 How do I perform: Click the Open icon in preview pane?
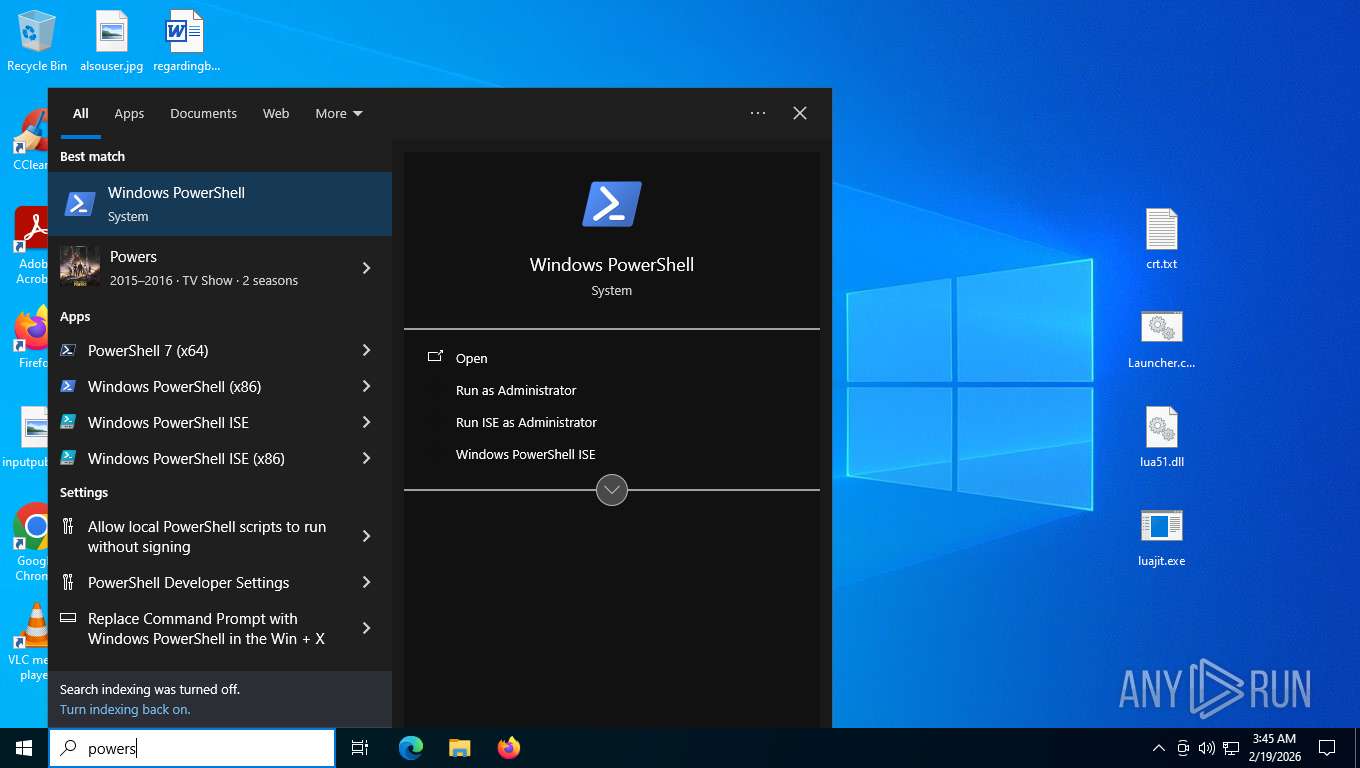[435, 357]
